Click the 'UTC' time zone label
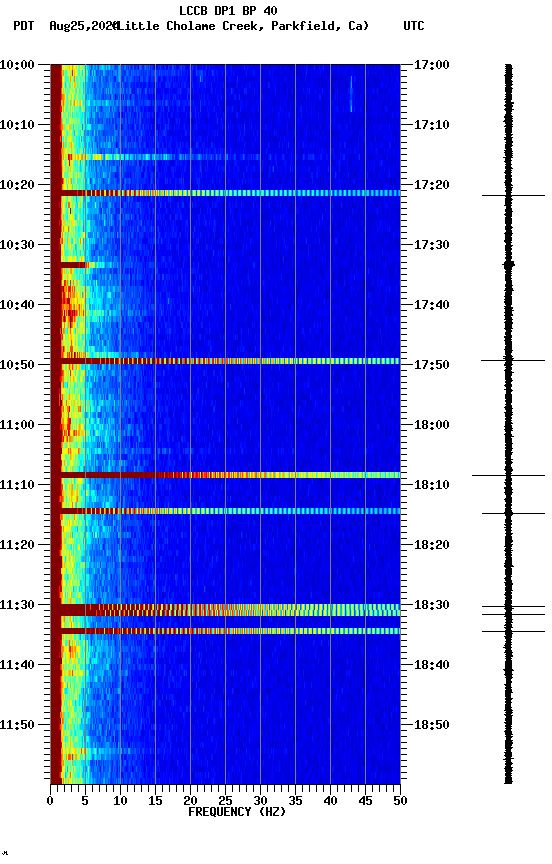The image size is (552, 864). (414, 26)
